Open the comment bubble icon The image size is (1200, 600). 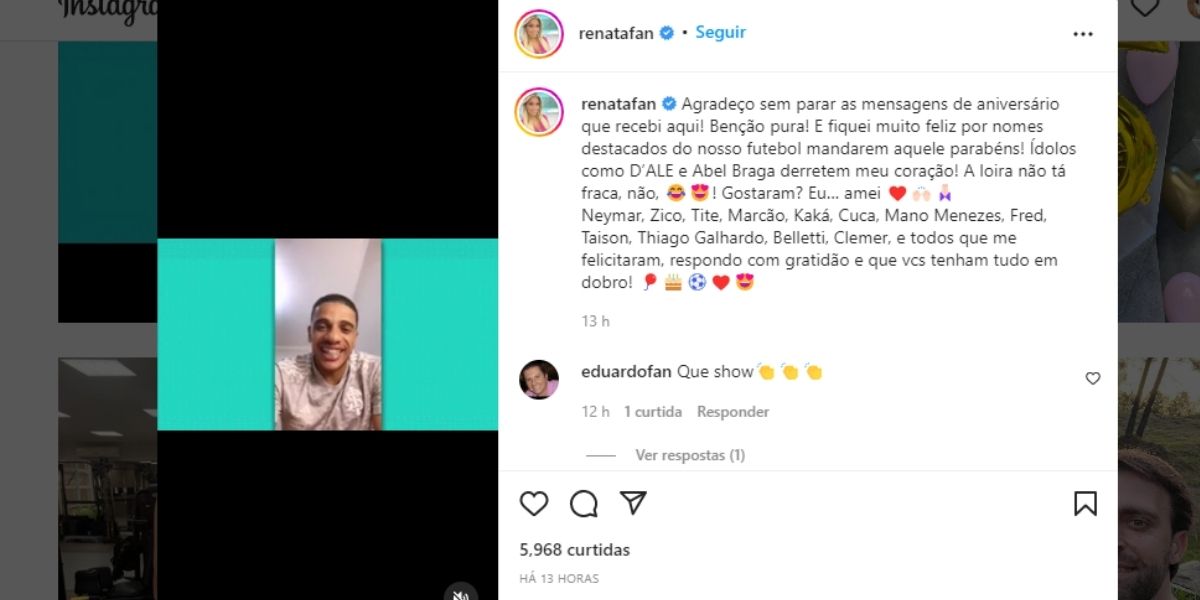584,503
